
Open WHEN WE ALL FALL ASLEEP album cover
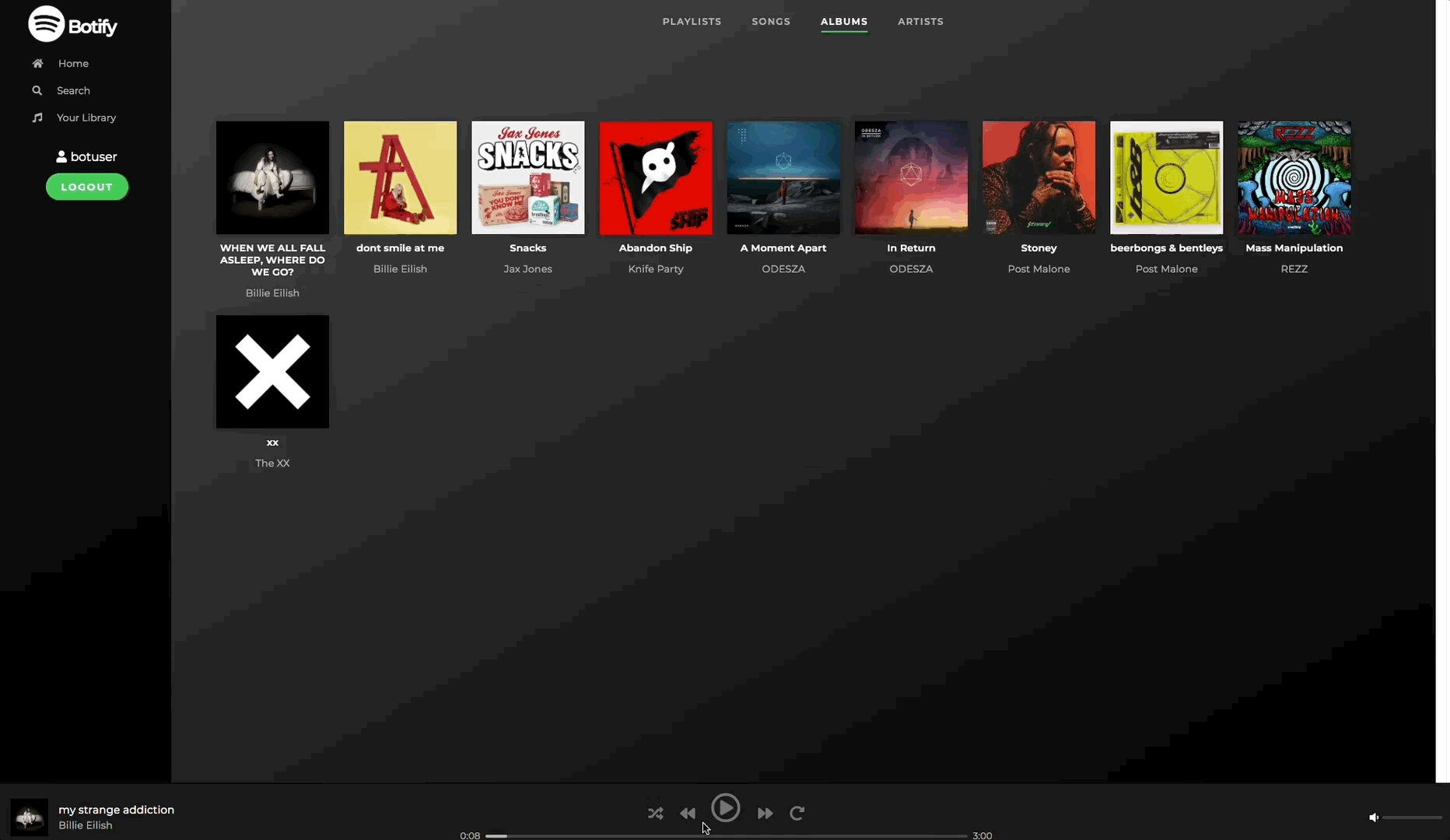pyautogui.click(x=272, y=177)
